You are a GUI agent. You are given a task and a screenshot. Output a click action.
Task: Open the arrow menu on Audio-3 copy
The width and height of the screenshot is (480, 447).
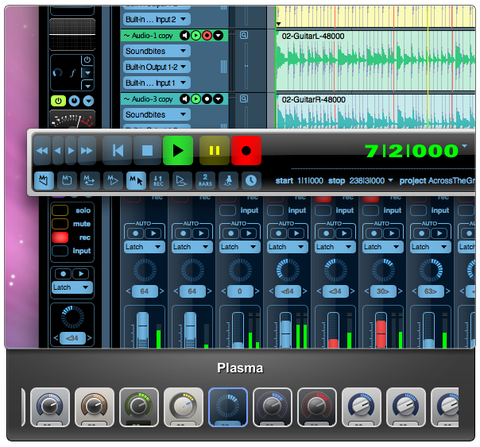click(218, 99)
